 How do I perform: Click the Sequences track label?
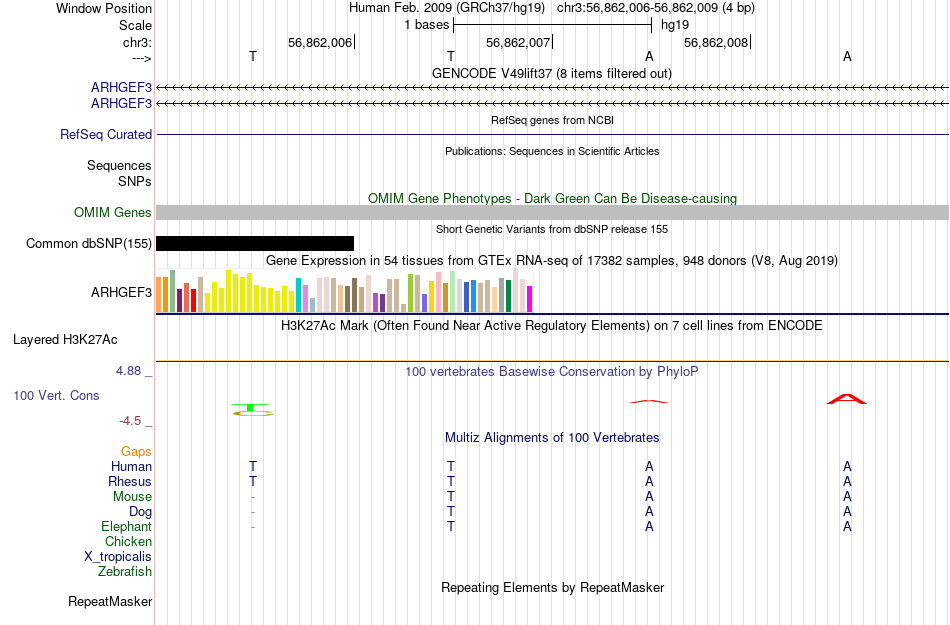[x=119, y=165]
